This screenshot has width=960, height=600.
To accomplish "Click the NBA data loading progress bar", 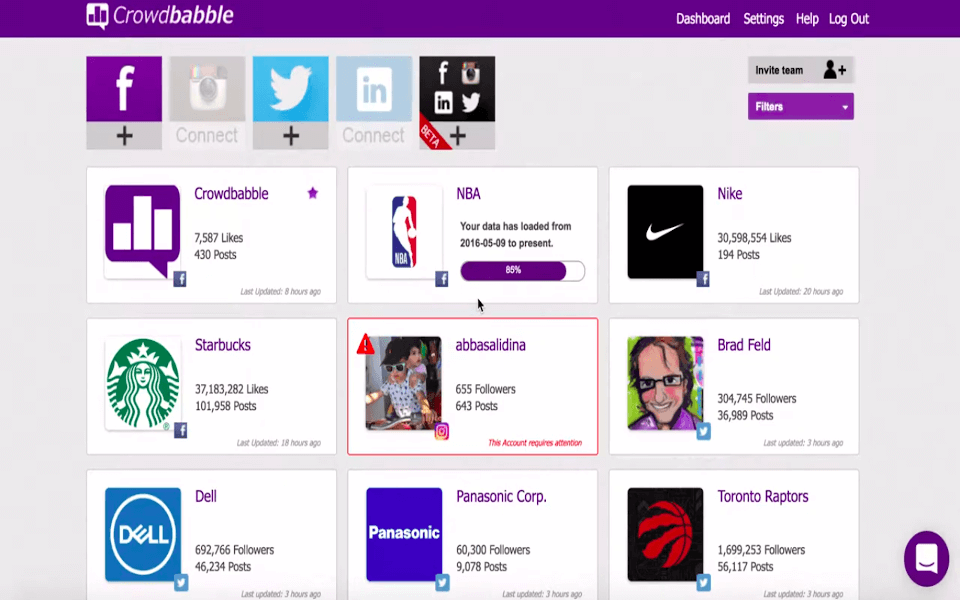I will (x=523, y=271).
